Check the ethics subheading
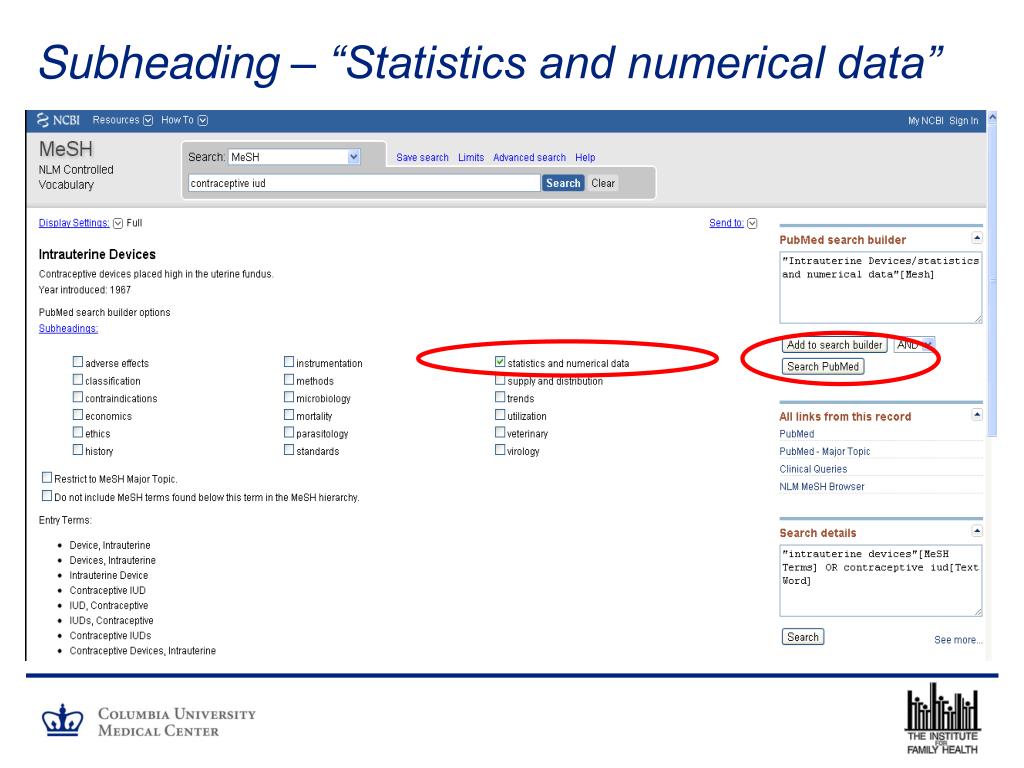The image size is (1024, 768). click(x=78, y=432)
